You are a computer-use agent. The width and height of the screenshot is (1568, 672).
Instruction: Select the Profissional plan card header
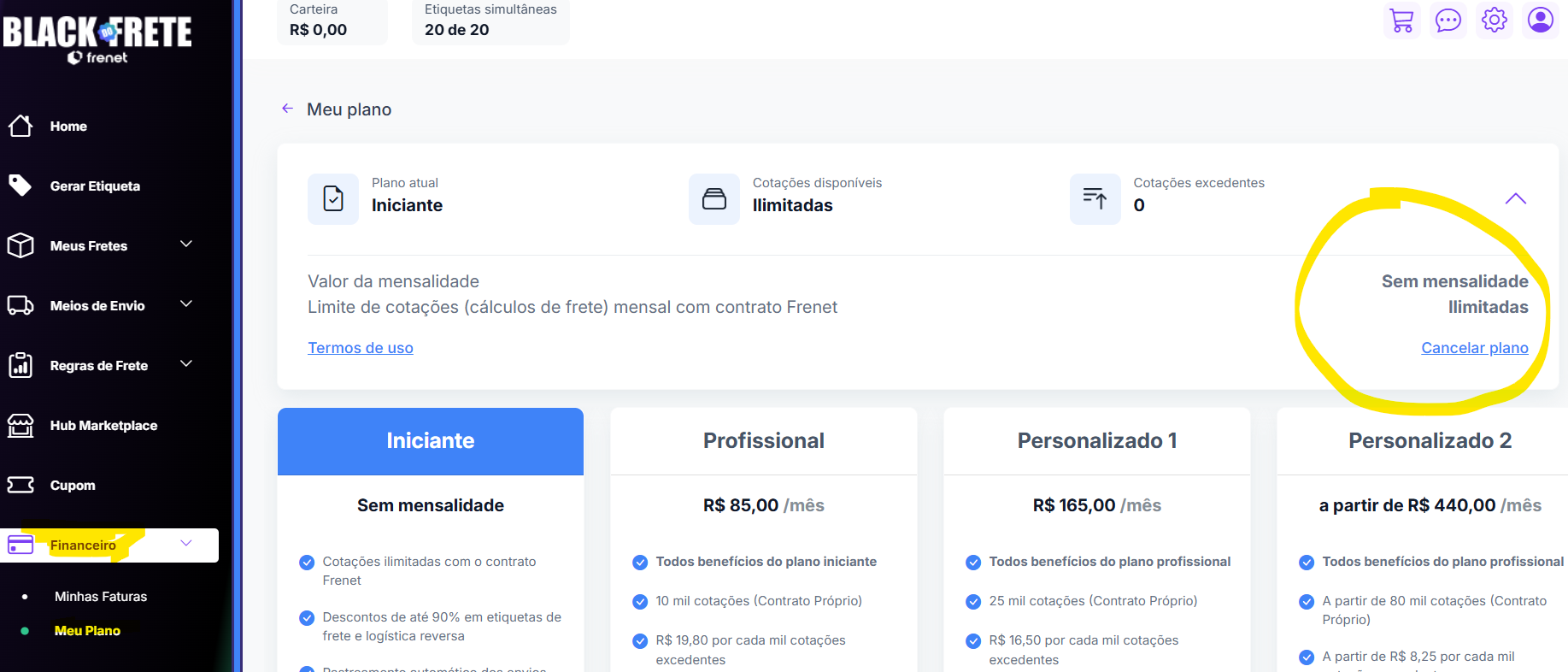763,441
